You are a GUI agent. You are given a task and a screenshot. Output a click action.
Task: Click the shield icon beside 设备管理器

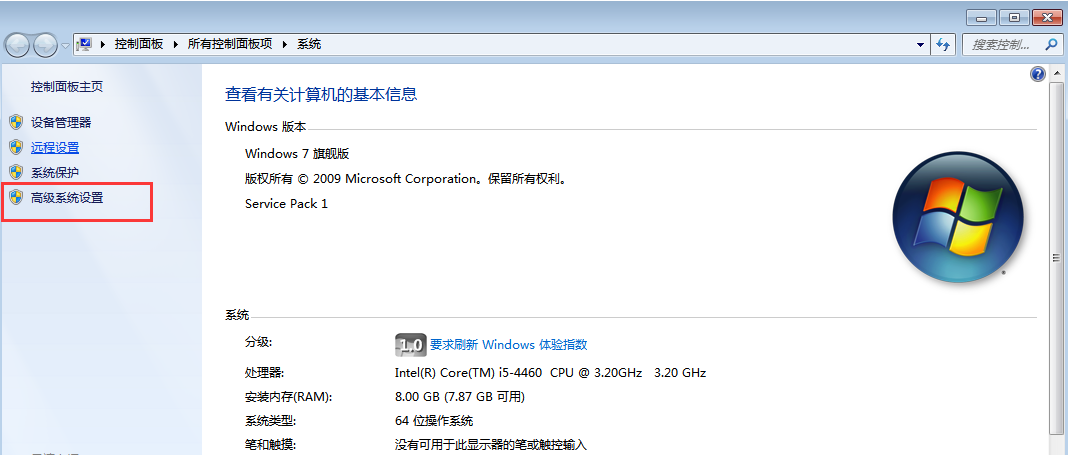15,122
